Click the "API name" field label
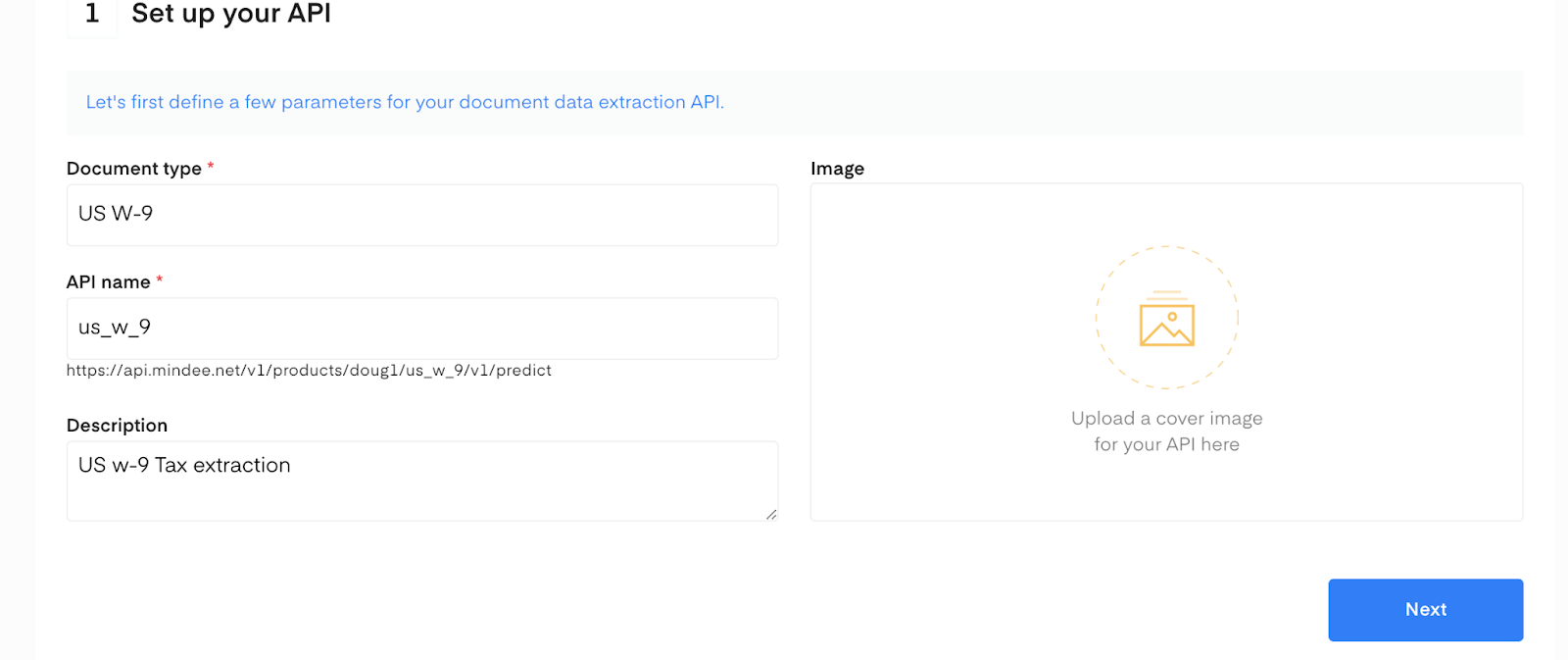 coord(109,282)
